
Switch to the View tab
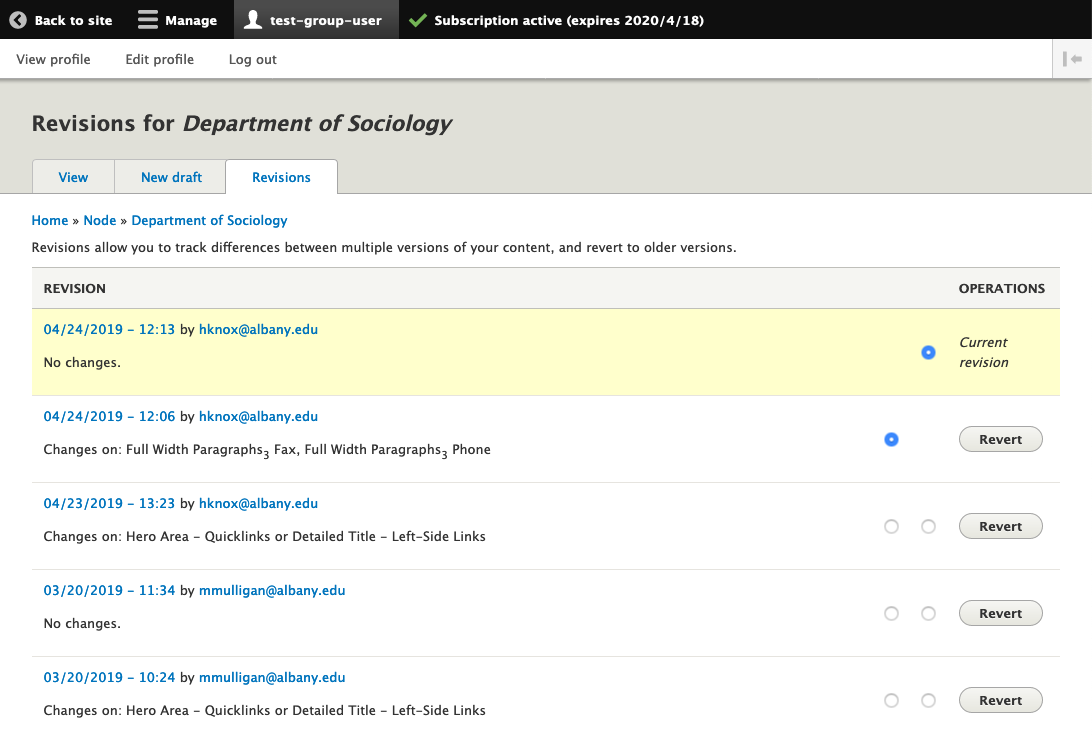[x=73, y=177]
